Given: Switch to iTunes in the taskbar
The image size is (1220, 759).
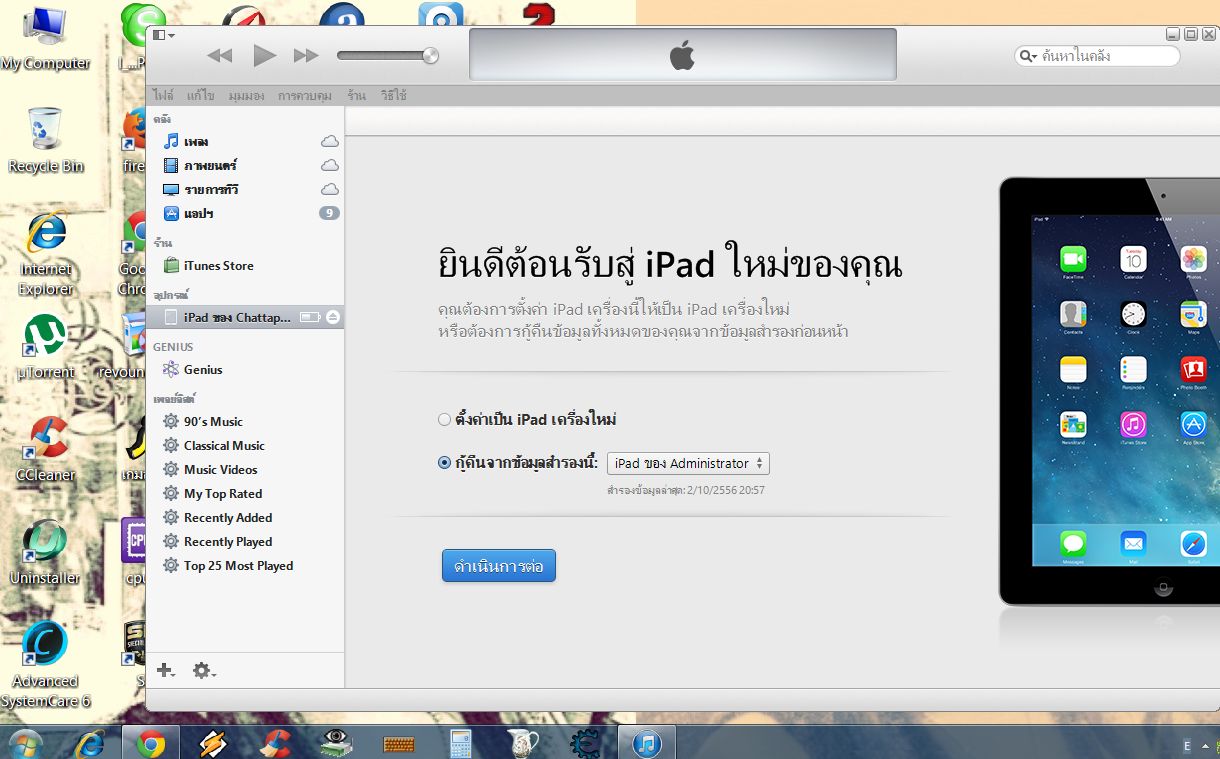Looking at the screenshot, I should 647,743.
